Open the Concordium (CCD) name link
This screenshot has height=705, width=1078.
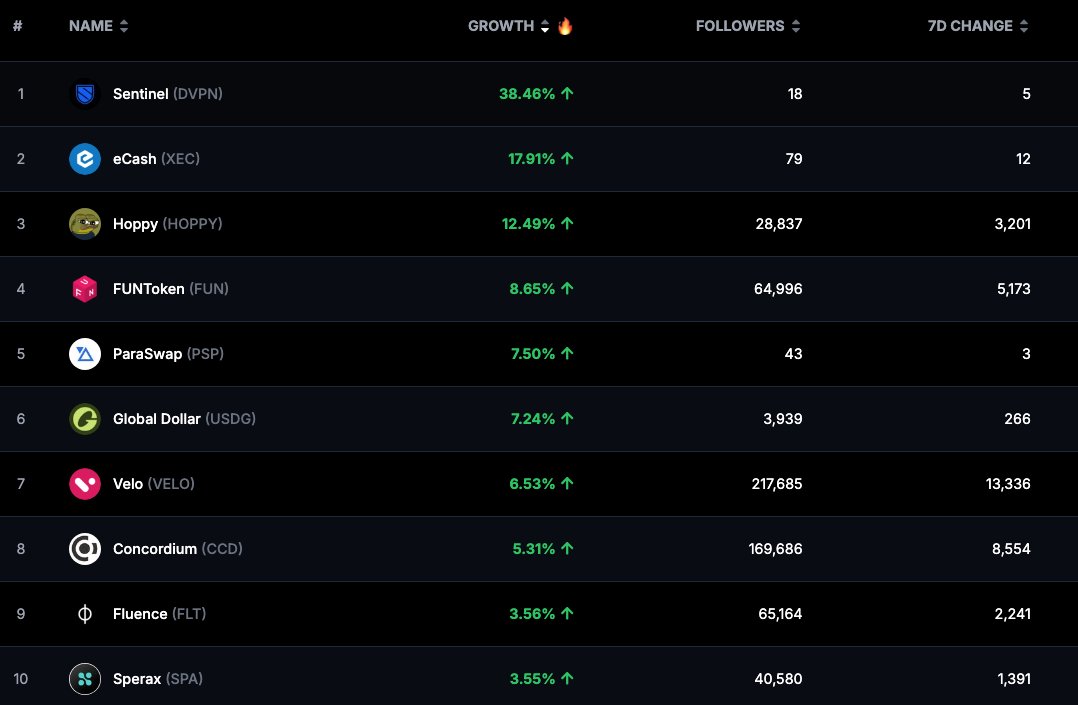tap(177, 549)
